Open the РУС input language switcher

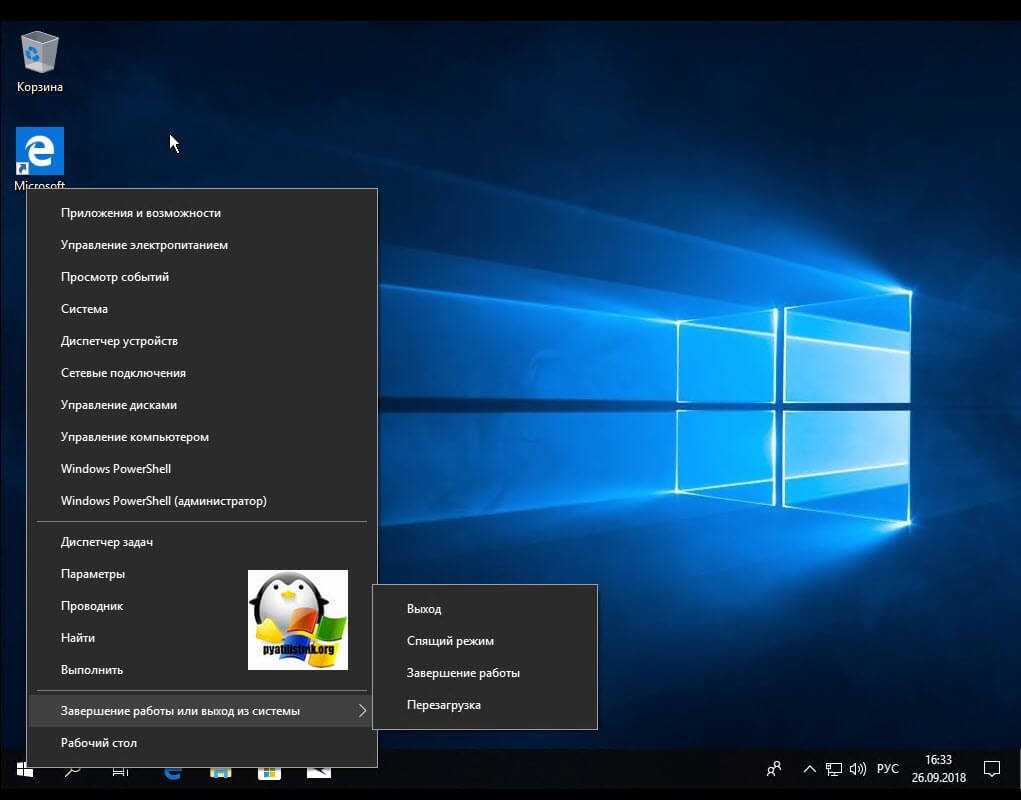pos(888,769)
